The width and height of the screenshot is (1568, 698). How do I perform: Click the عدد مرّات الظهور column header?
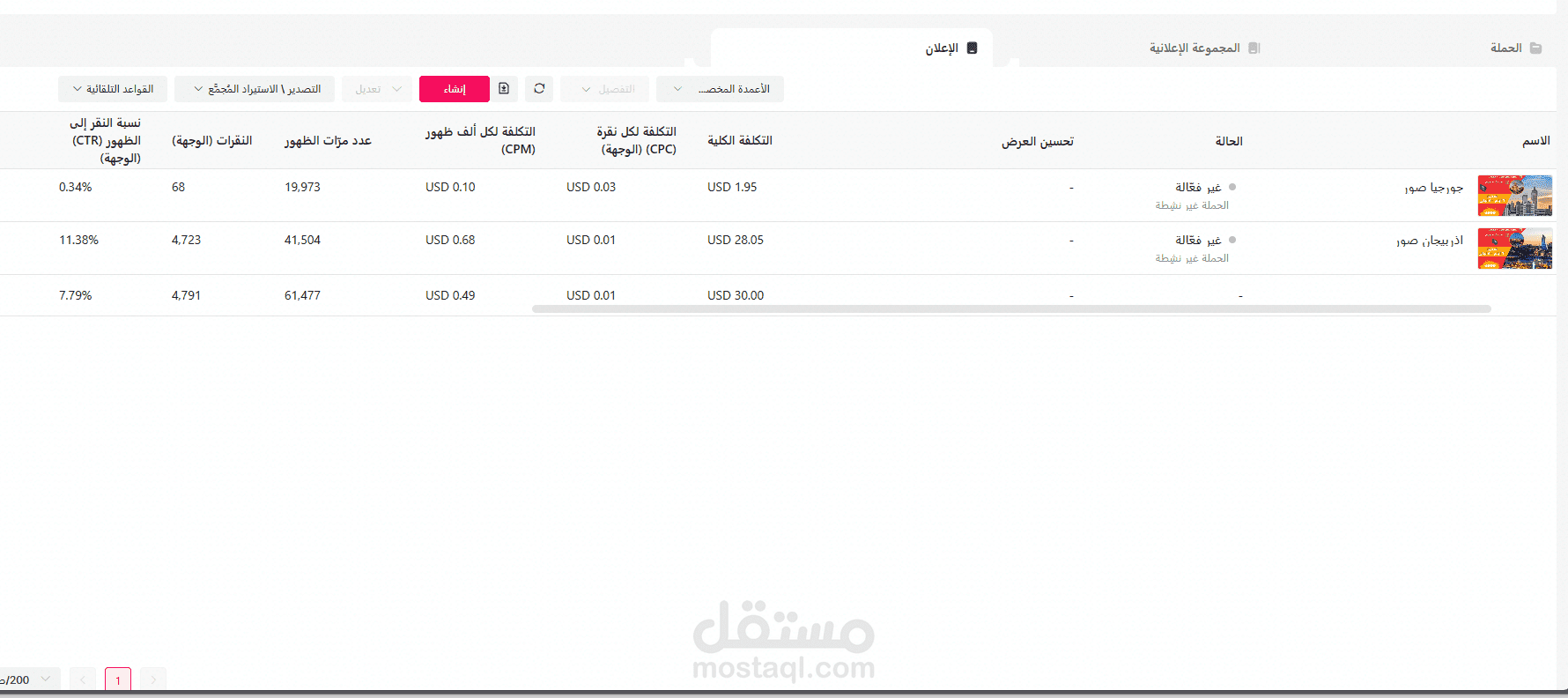click(328, 140)
